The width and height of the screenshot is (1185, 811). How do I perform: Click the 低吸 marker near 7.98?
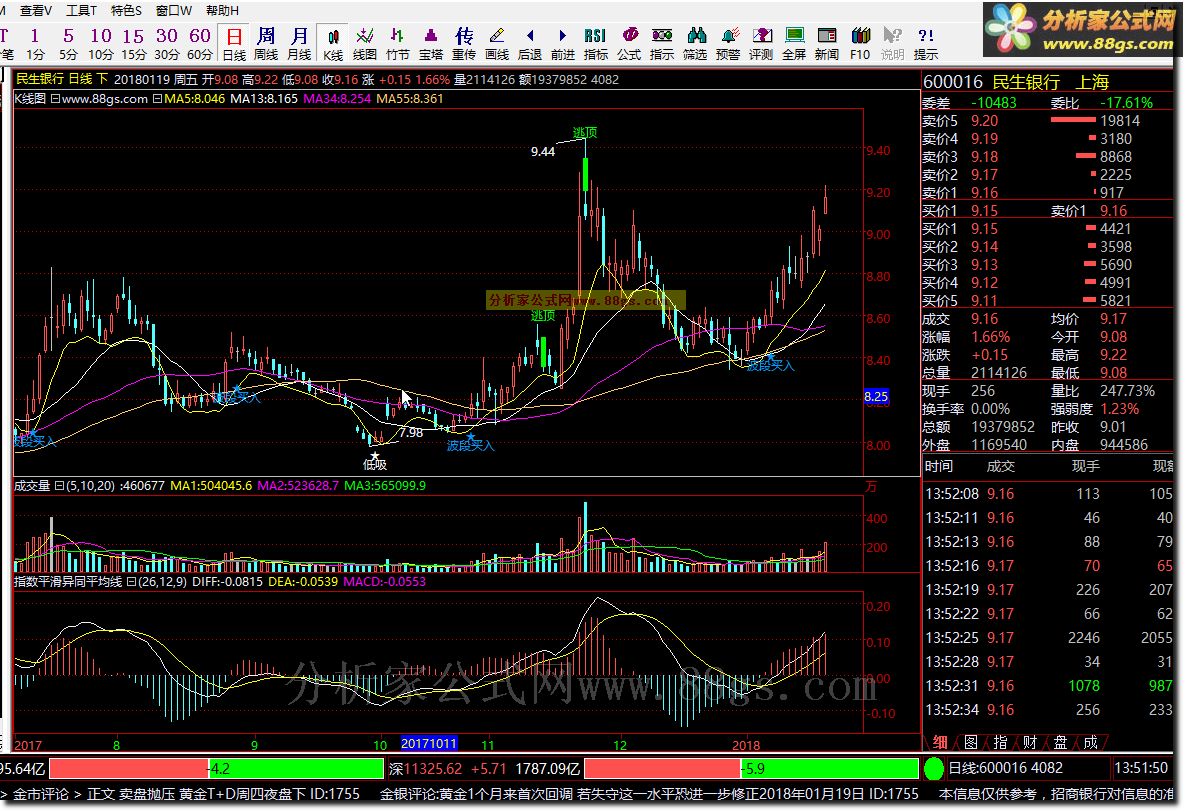tap(375, 464)
